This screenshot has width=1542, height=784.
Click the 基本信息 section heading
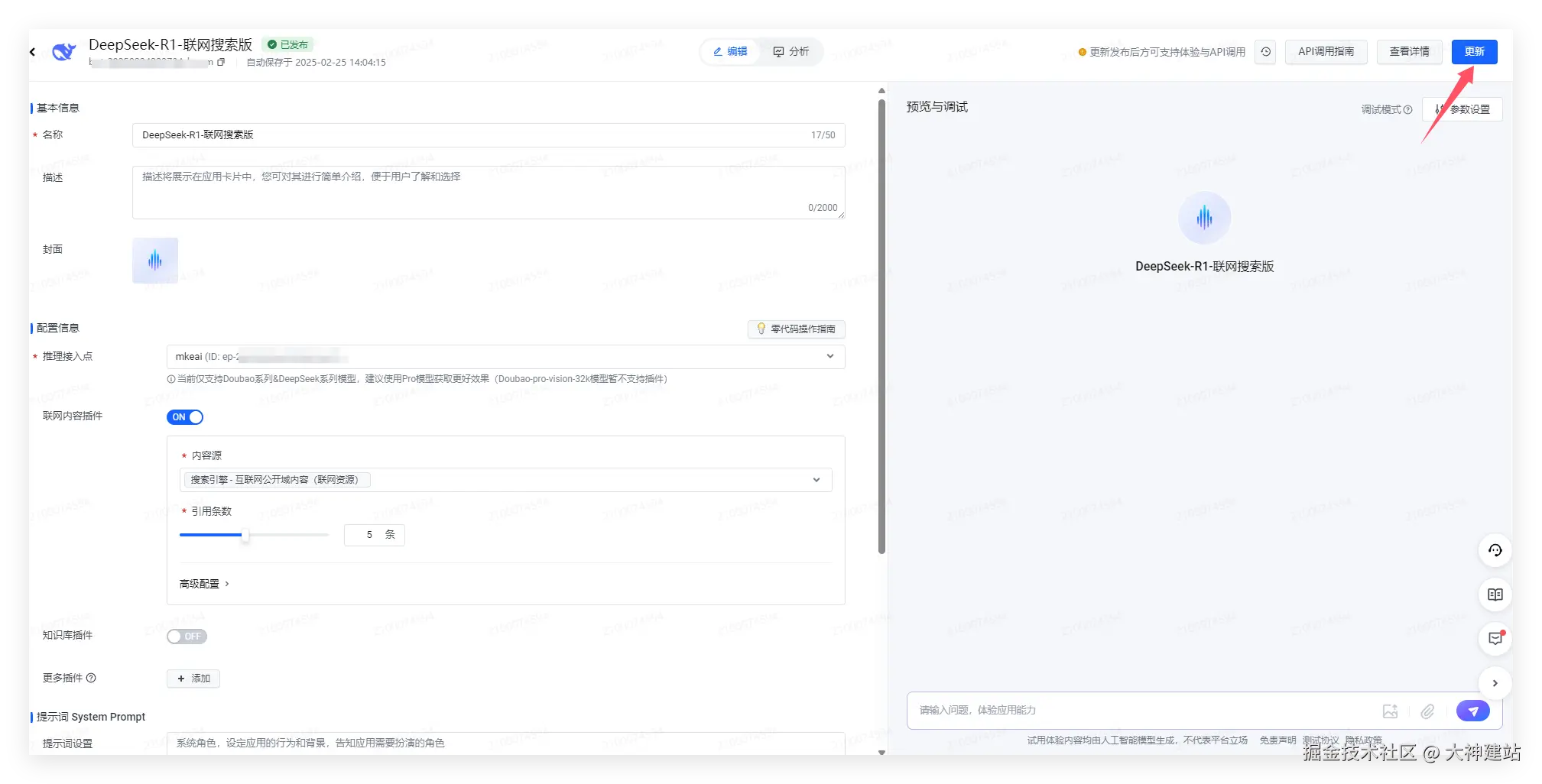pos(58,108)
